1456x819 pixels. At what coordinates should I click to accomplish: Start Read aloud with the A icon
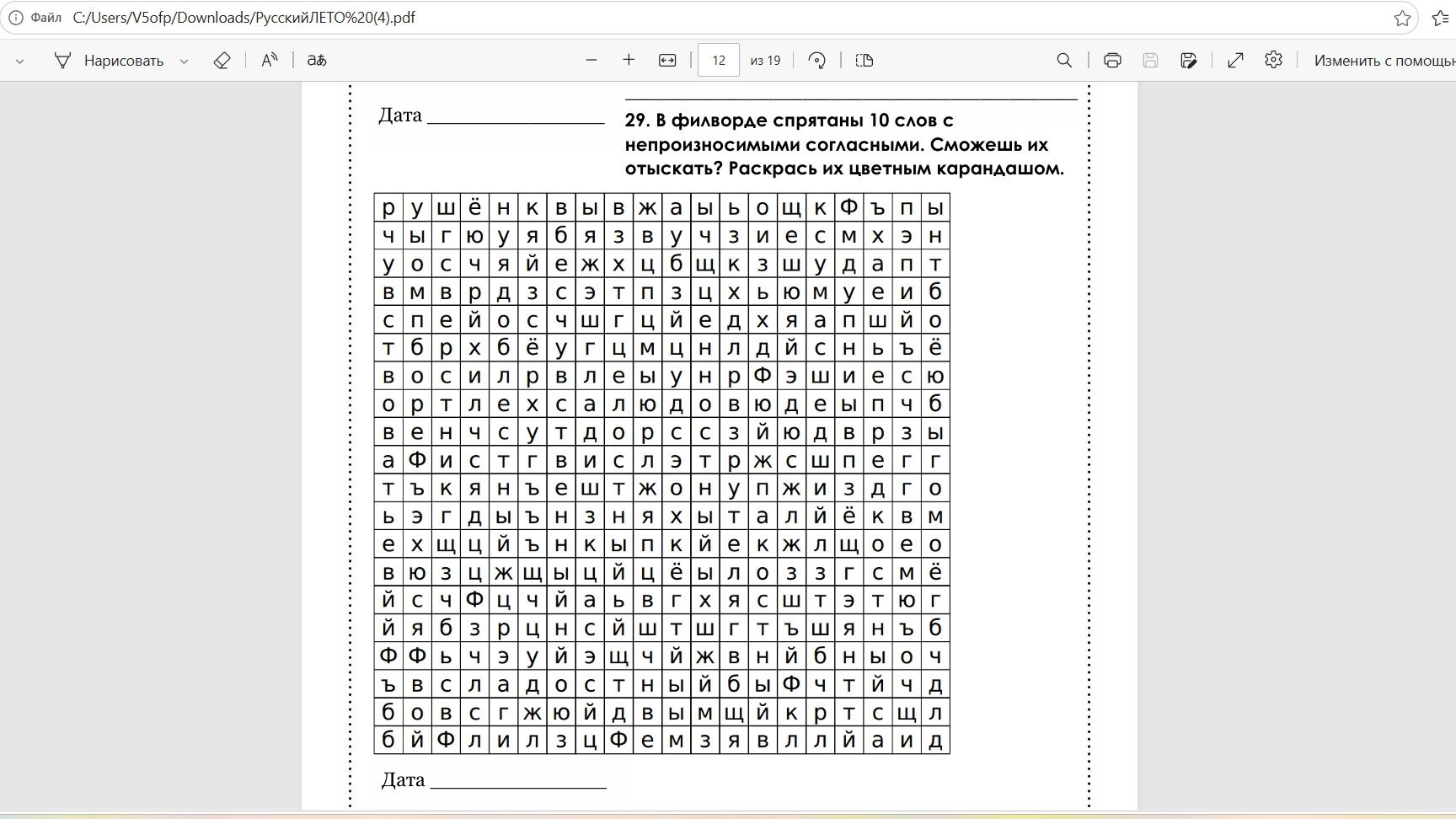(x=270, y=61)
